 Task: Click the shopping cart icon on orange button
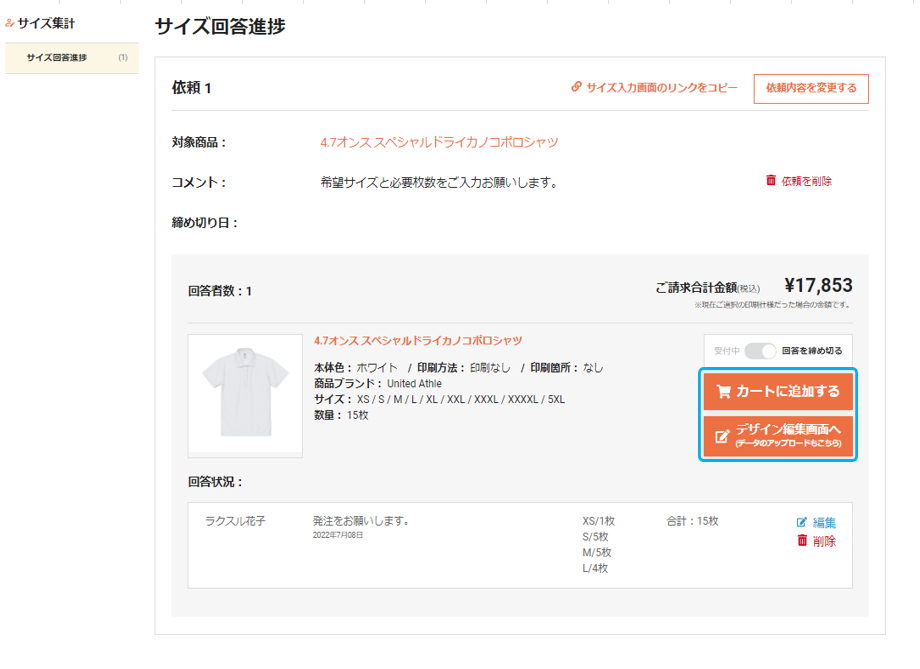point(724,391)
